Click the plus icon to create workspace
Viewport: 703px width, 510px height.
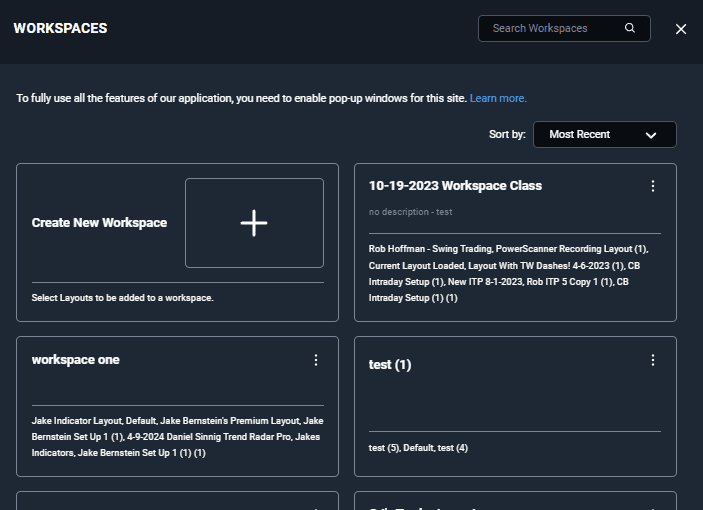tap(254, 223)
